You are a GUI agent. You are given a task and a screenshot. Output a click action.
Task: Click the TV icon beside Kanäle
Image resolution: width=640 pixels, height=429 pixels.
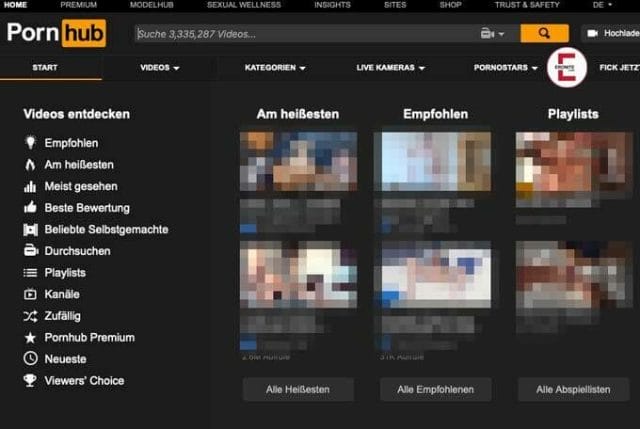pyautogui.click(x=30, y=294)
